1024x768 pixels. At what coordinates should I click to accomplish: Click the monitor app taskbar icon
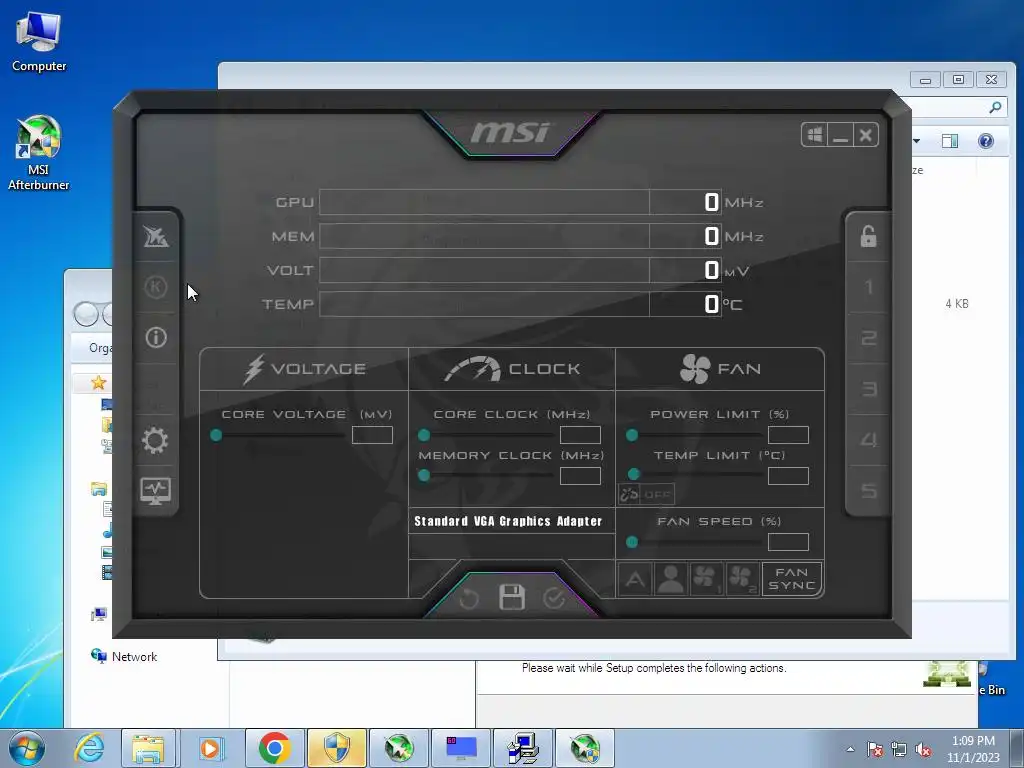(x=461, y=748)
